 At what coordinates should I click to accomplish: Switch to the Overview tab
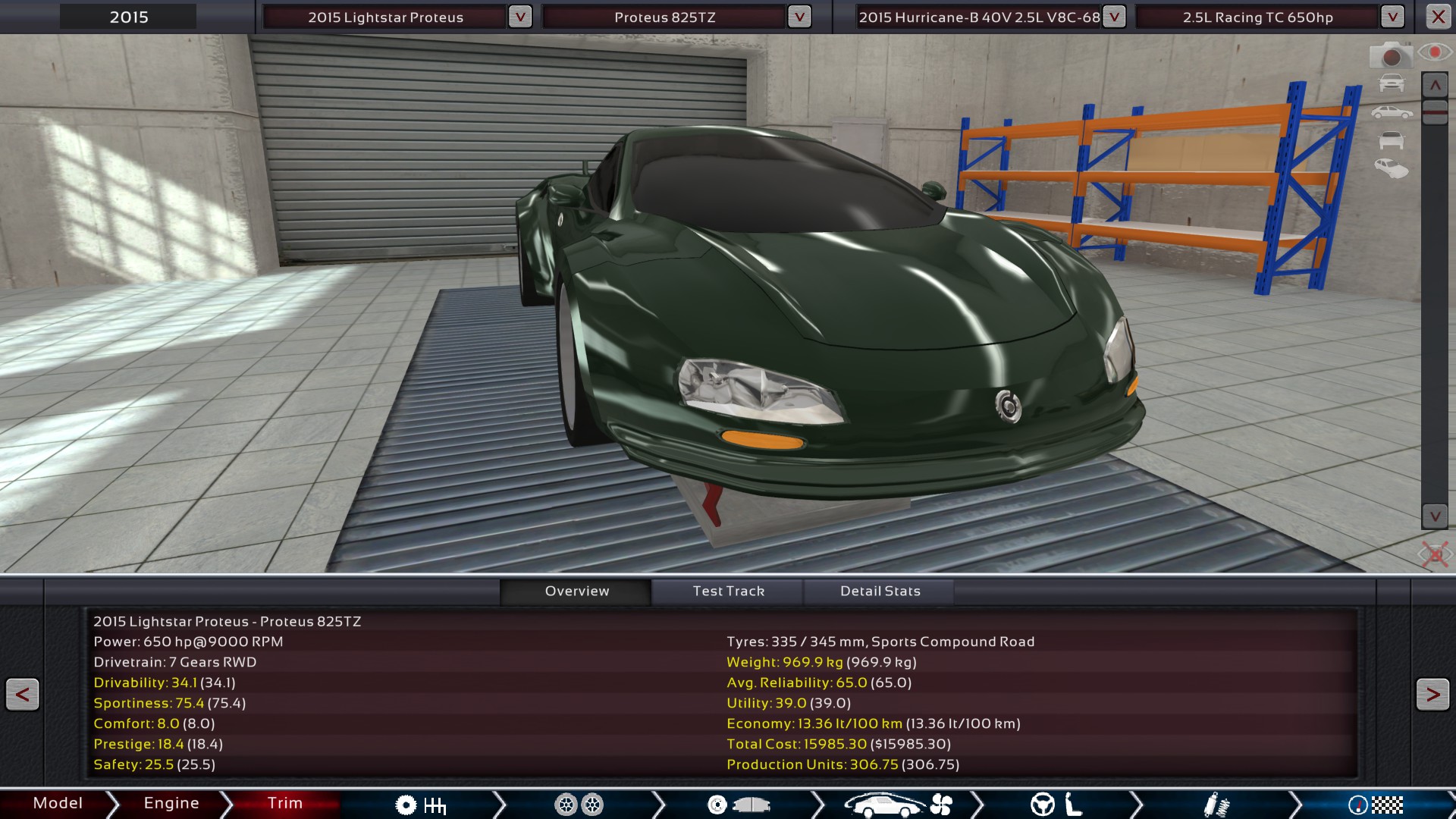click(x=576, y=591)
